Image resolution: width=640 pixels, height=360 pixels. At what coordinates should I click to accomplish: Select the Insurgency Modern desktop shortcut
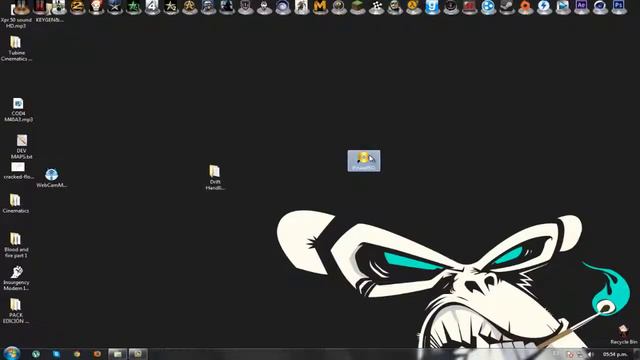[16, 278]
